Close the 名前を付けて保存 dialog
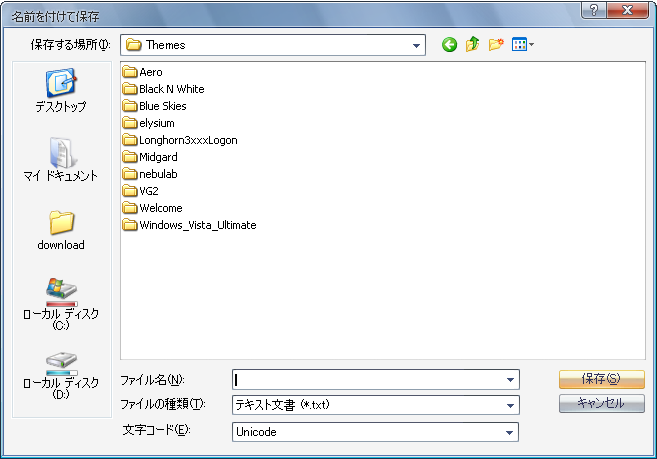The width and height of the screenshot is (657, 459). pos(627,10)
